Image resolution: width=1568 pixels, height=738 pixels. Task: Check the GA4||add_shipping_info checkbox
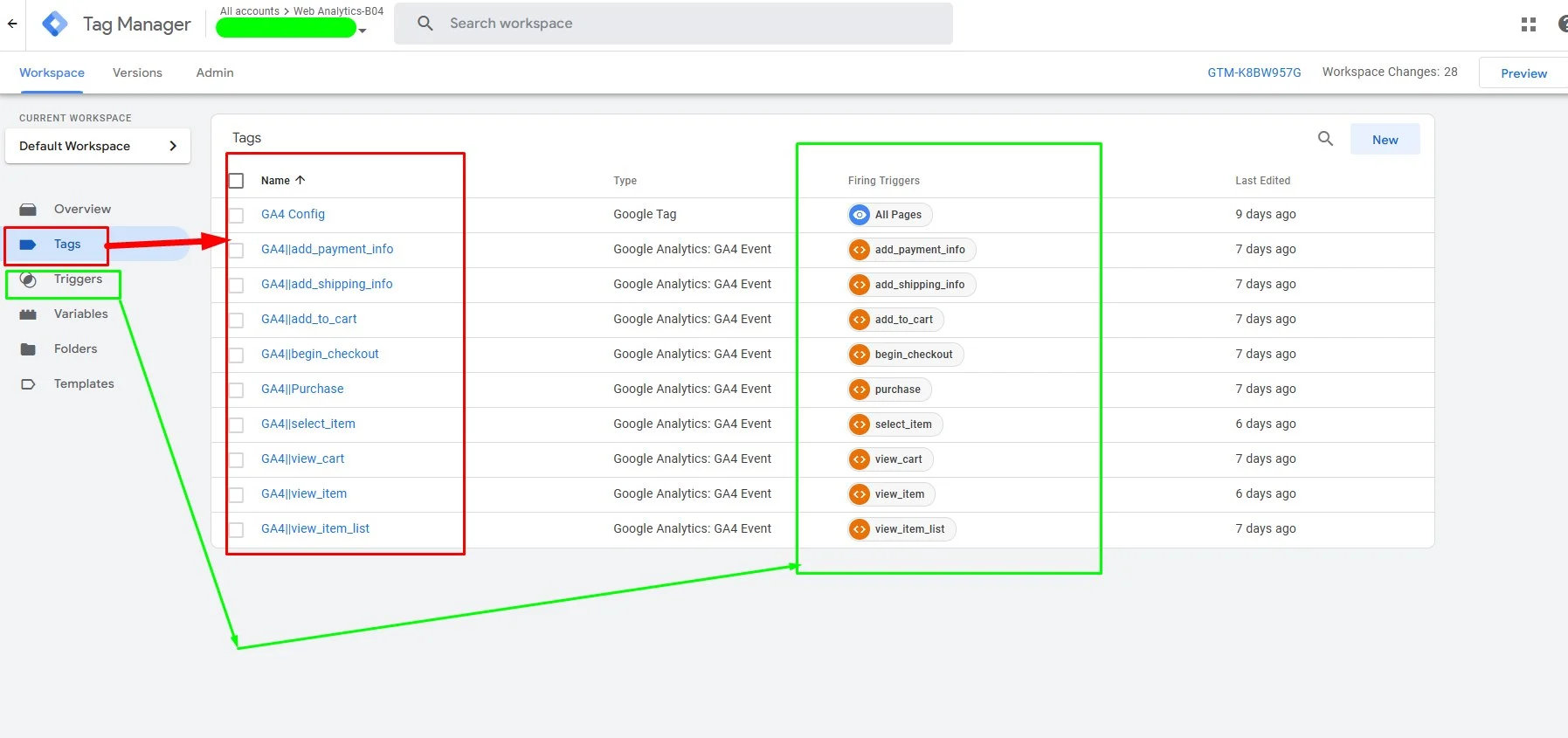pyautogui.click(x=236, y=286)
